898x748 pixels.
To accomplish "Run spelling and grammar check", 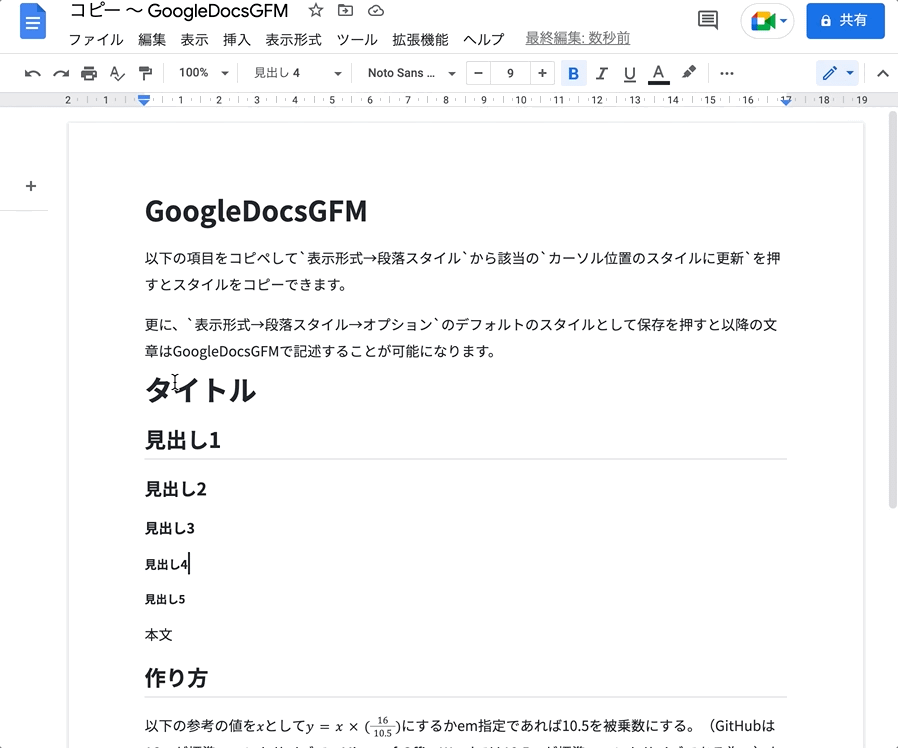I will point(117,73).
